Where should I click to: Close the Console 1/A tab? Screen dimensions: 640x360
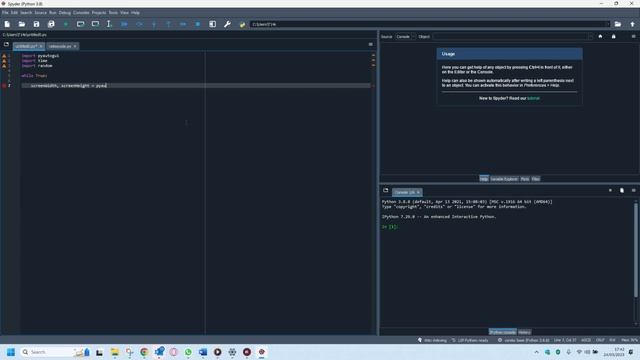click(418, 192)
